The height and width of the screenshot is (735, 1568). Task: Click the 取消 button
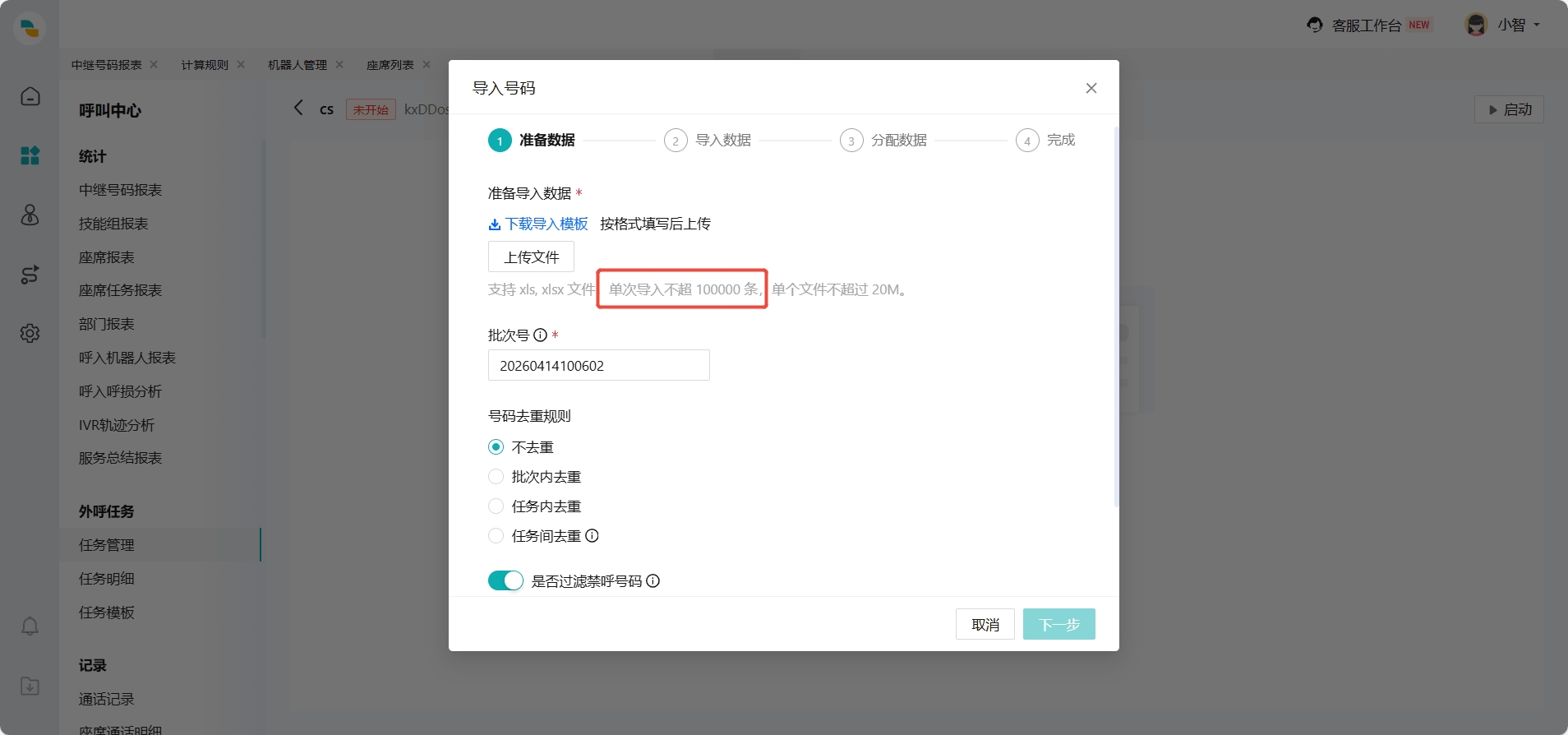click(985, 624)
